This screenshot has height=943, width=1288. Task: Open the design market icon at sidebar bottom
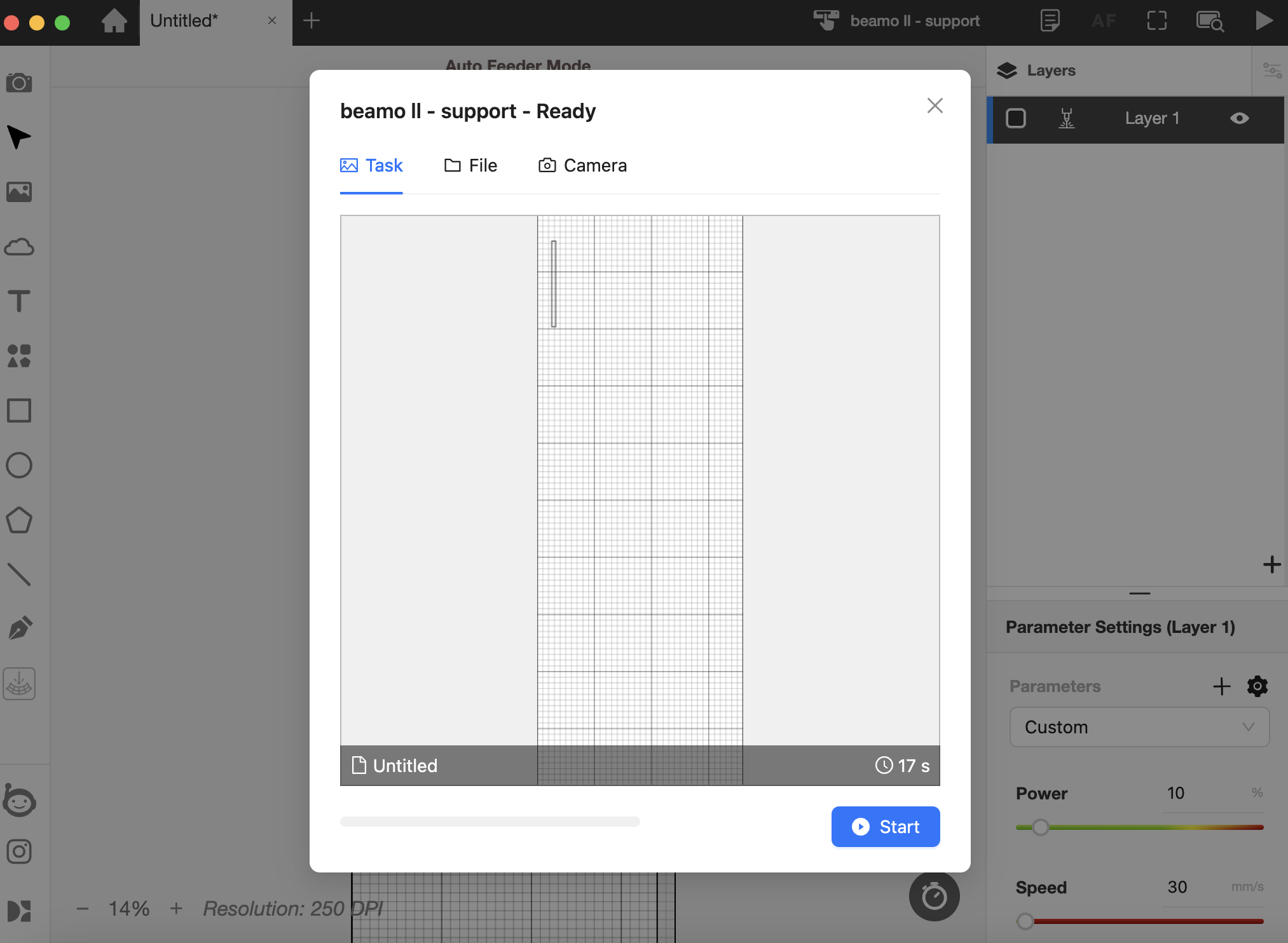click(19, 911)
